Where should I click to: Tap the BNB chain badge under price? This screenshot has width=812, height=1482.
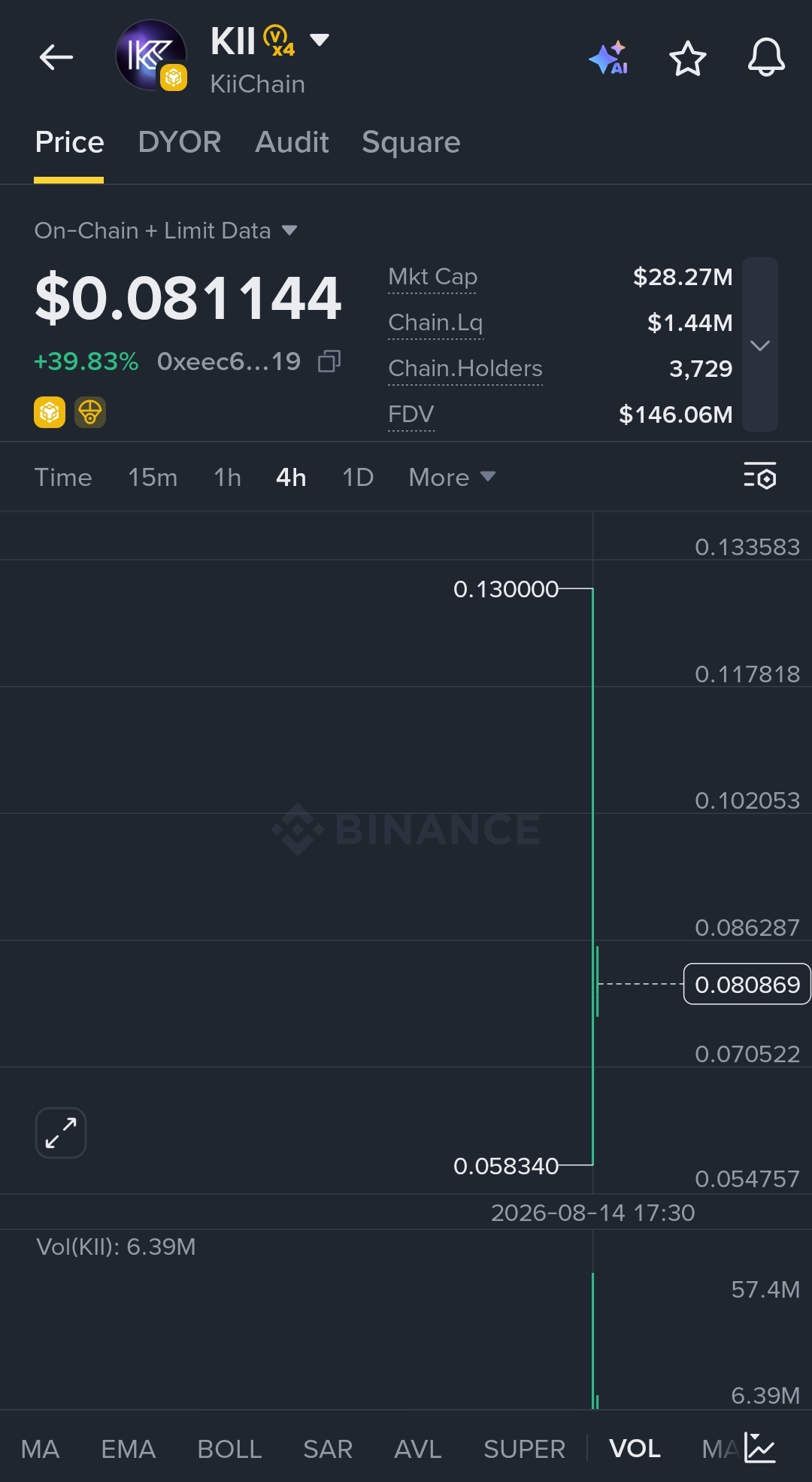click(x=50, y=412)
